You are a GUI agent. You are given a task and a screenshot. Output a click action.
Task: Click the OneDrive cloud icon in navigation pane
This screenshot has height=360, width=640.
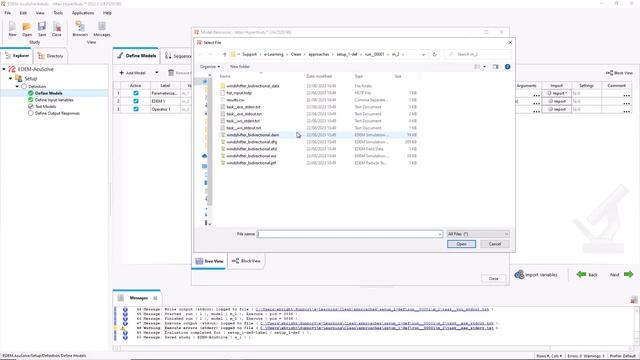pyautogui.click(x=204, y=156)
